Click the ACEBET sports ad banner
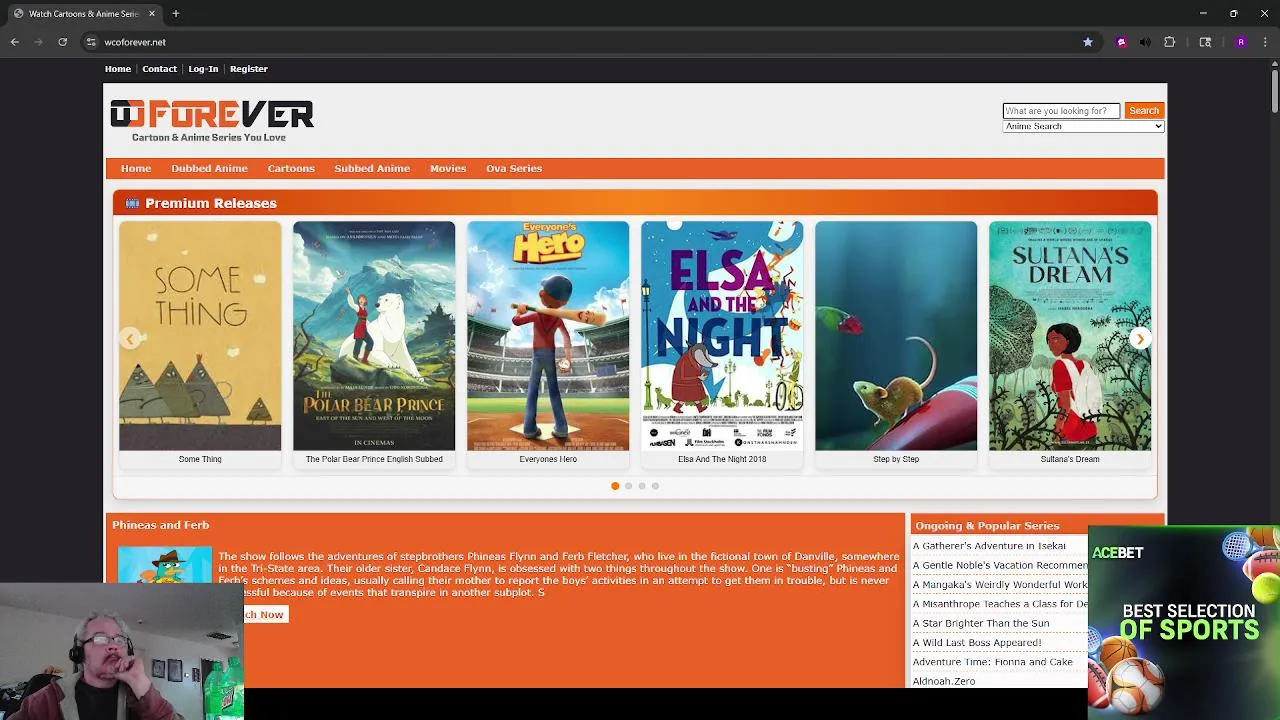Viewport: 1280px width, 720px height. tap(1184, 622)
